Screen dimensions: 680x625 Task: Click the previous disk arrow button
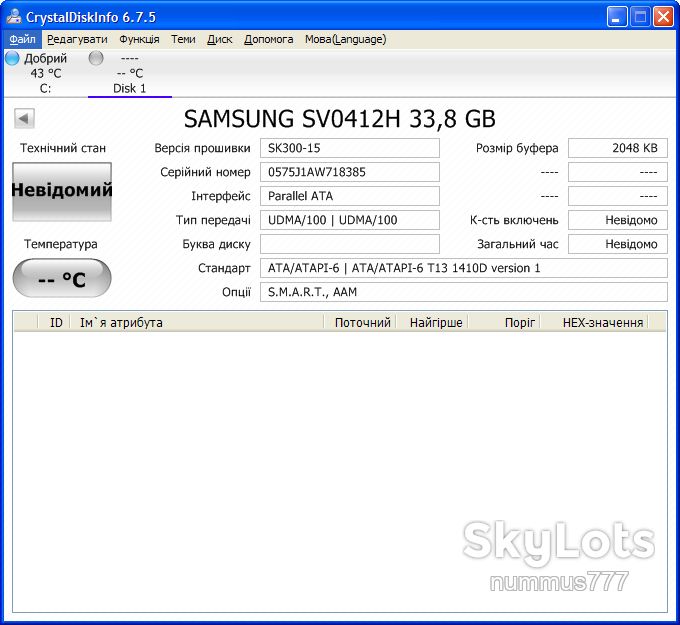pyautogui.click(x=24, y=118)
